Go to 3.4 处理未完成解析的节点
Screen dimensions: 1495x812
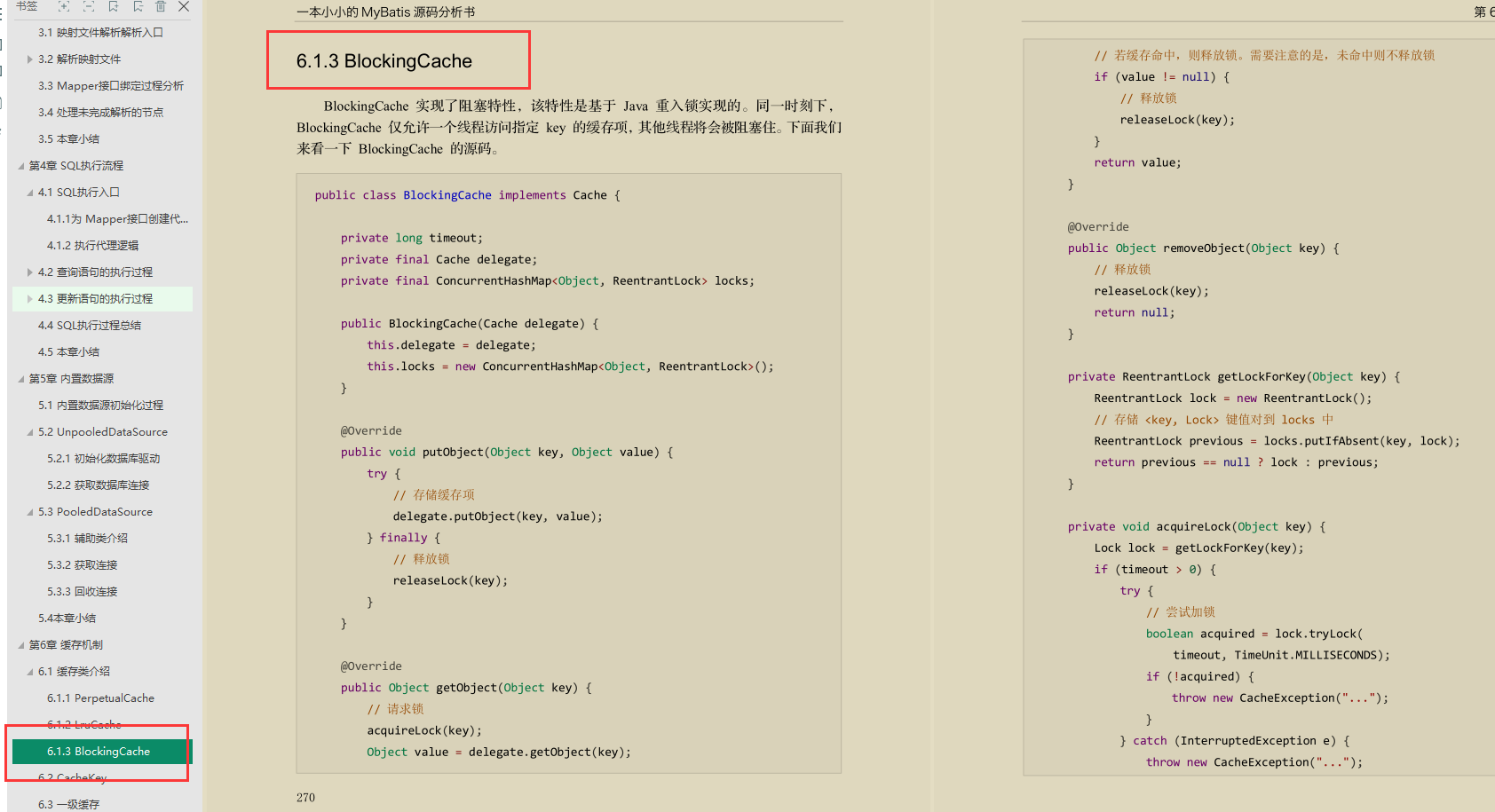[100, 113]
